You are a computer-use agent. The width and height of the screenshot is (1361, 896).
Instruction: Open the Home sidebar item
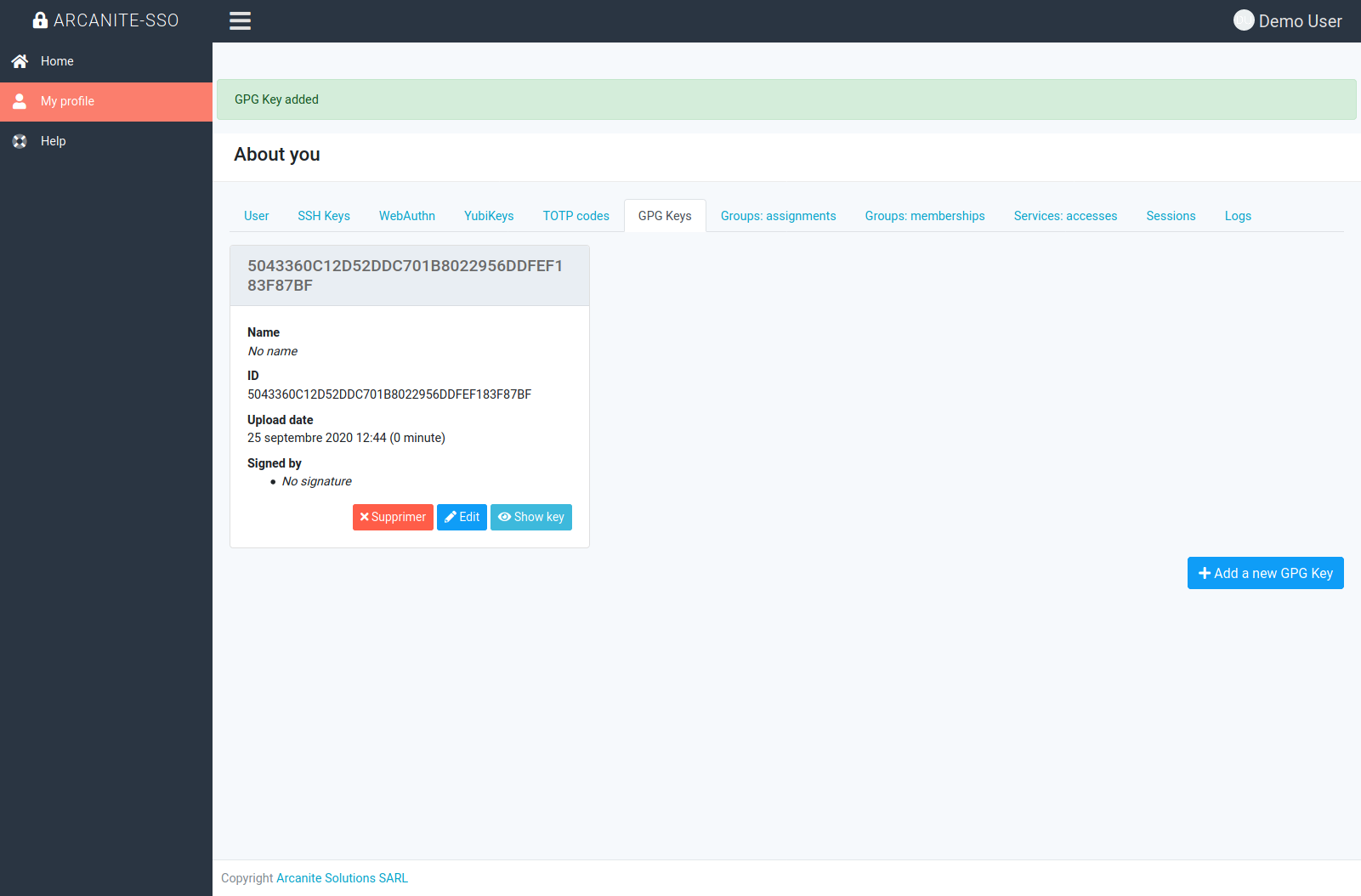[x=106, y=61]
